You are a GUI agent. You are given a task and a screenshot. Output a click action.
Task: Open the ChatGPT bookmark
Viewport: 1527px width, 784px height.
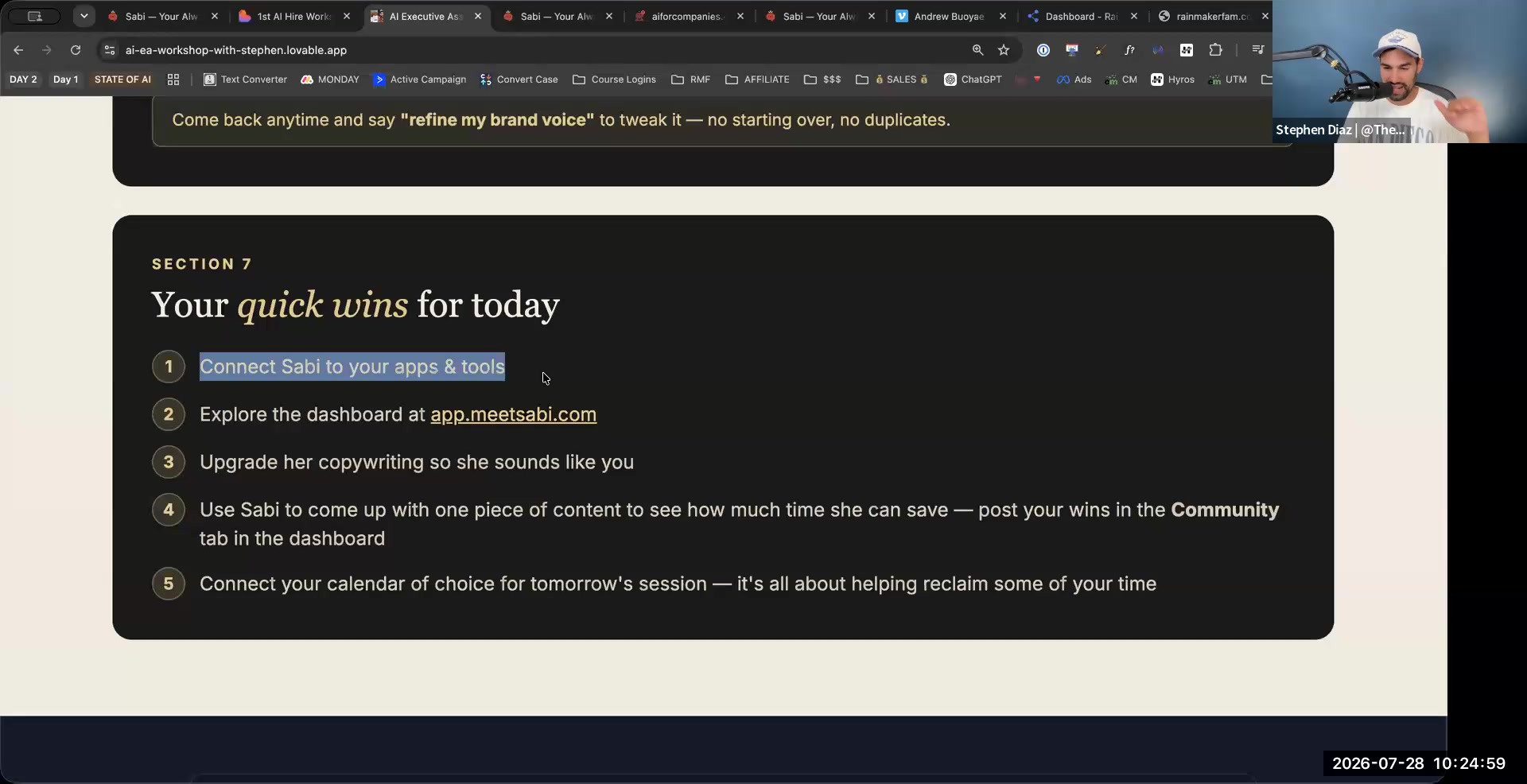pos(973,80)
